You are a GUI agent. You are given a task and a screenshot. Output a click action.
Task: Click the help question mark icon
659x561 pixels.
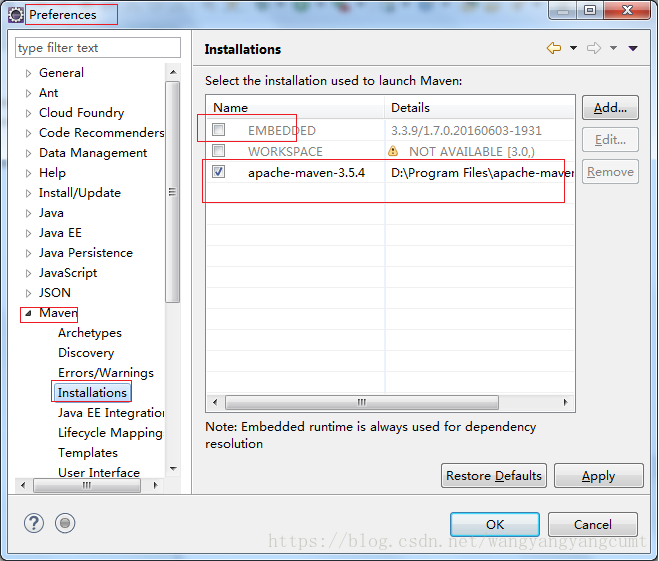pyautogui.click(x=34, y=523)
